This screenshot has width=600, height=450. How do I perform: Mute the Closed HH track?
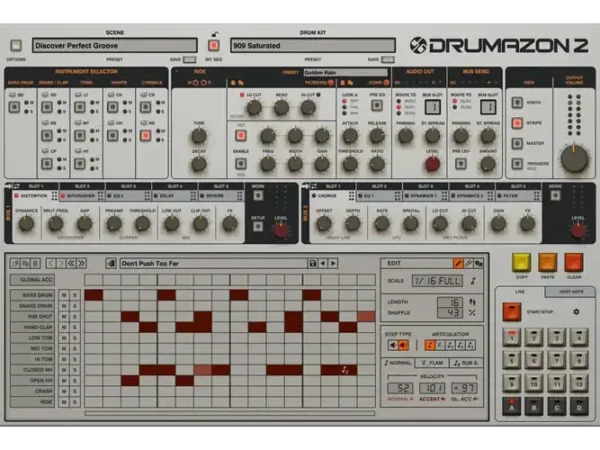[64, 370]
